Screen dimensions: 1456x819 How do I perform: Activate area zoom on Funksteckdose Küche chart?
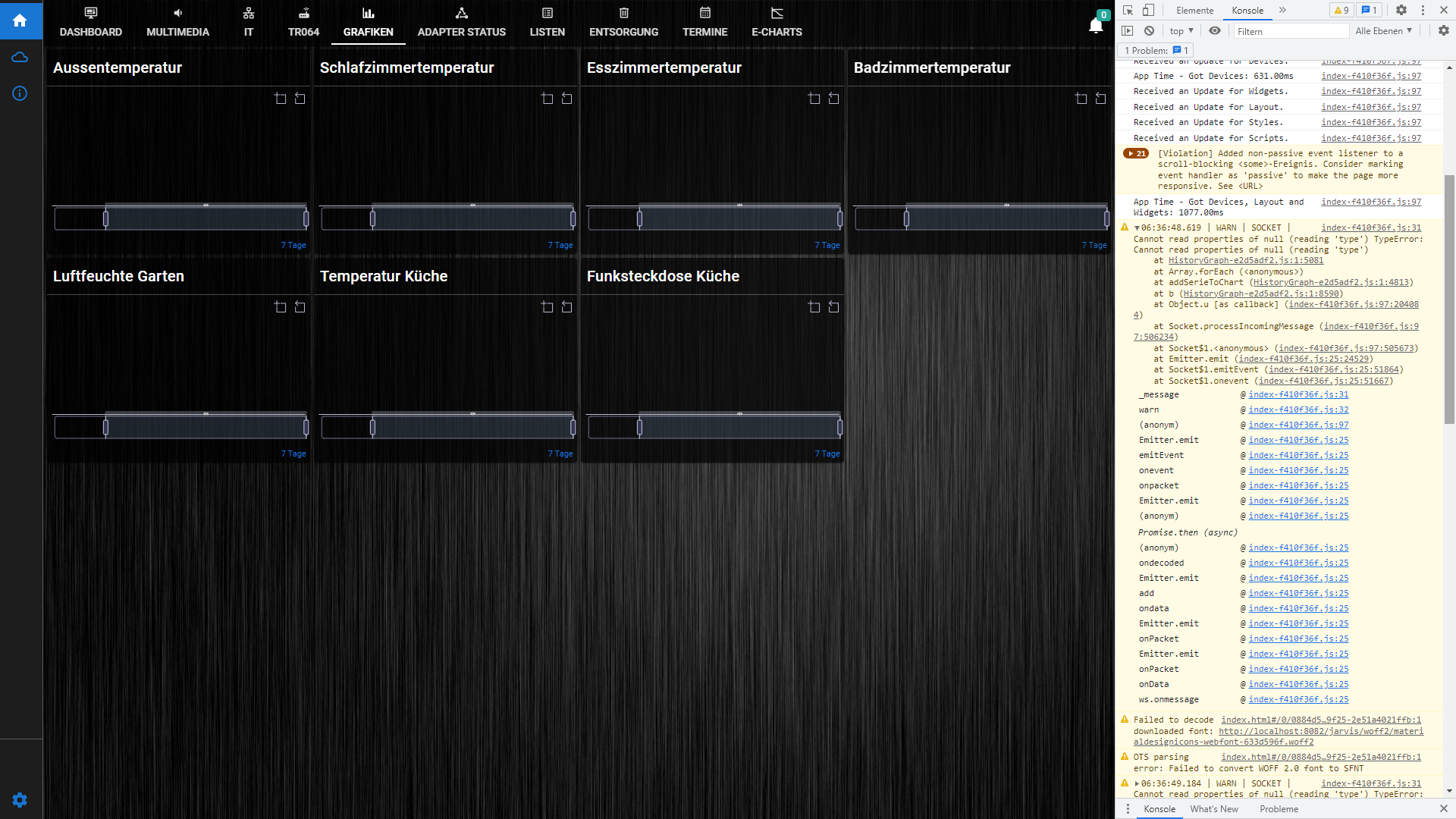(814, 307)
